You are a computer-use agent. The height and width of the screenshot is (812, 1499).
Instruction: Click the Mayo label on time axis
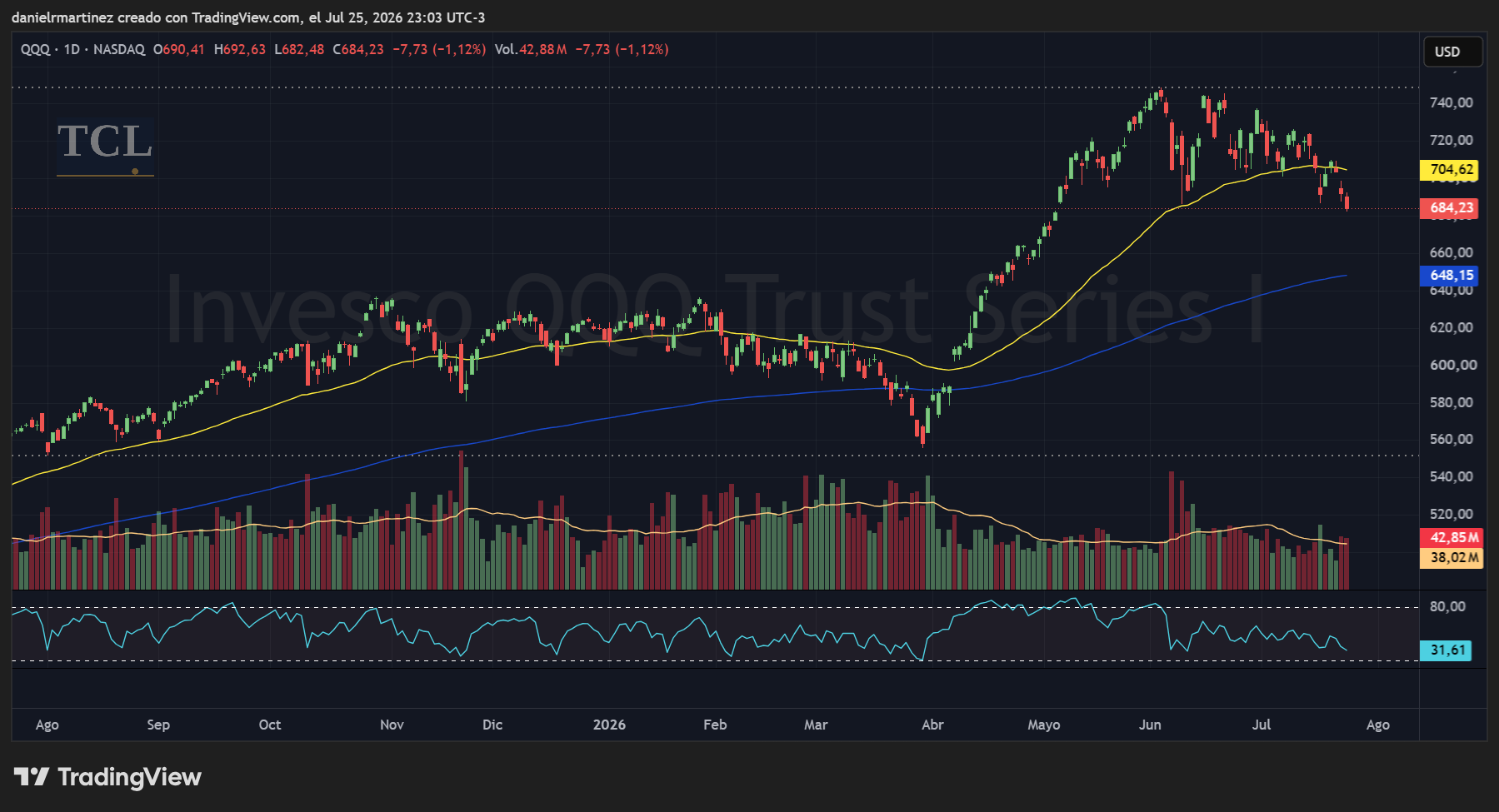coord(1044,725)
